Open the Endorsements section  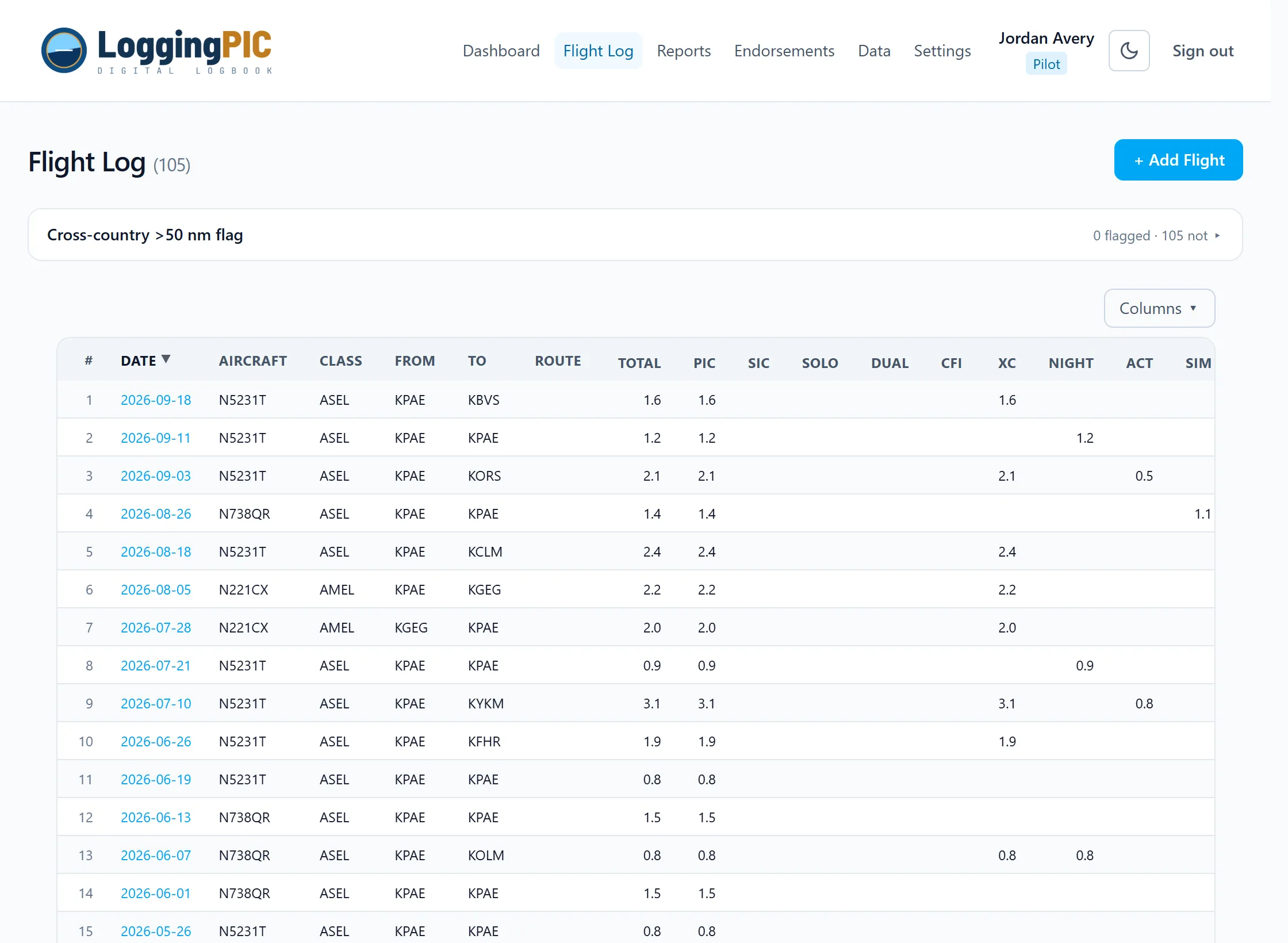coord(784,51)
